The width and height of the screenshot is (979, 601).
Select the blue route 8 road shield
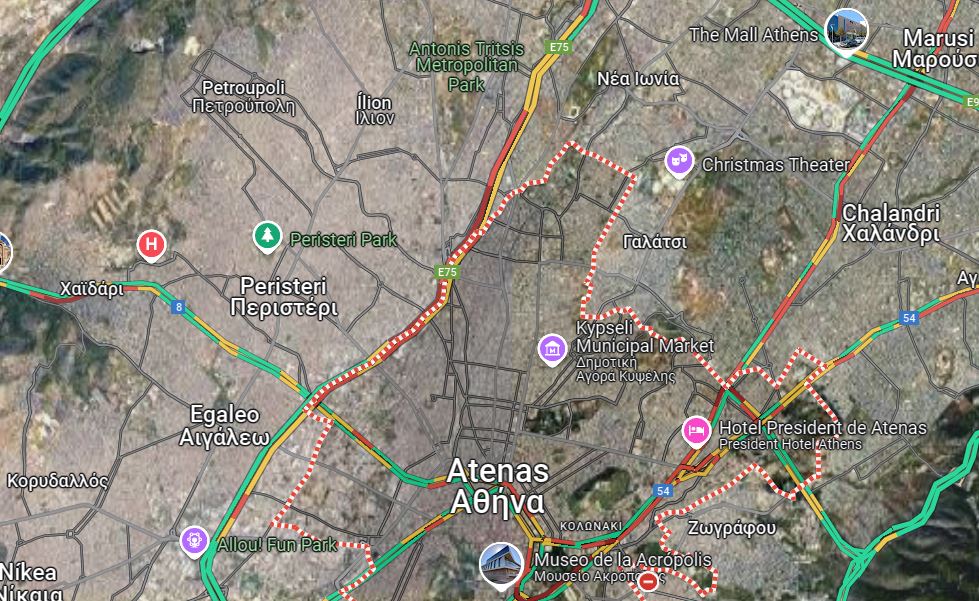(x=179, y=306)
